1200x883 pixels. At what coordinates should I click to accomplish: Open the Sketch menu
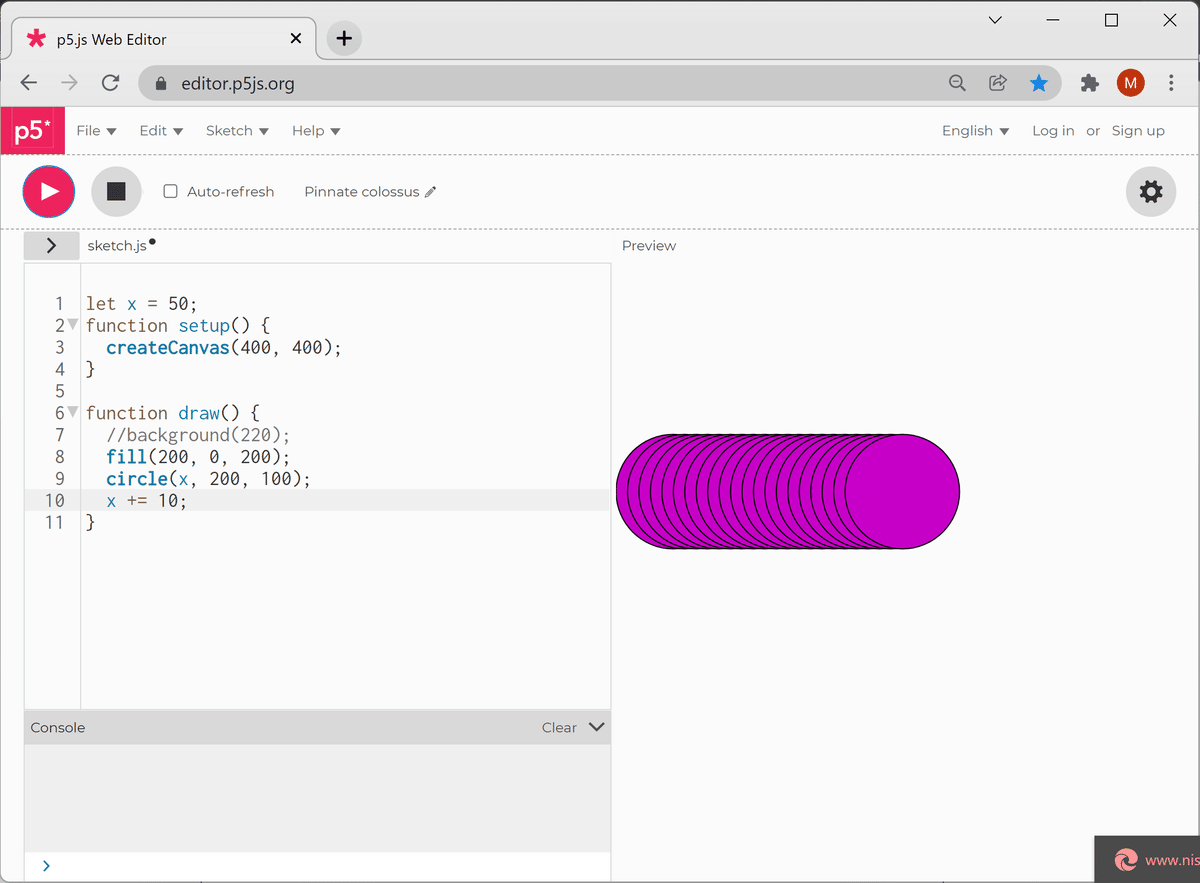pyautogui.click(x=237, y=131)
